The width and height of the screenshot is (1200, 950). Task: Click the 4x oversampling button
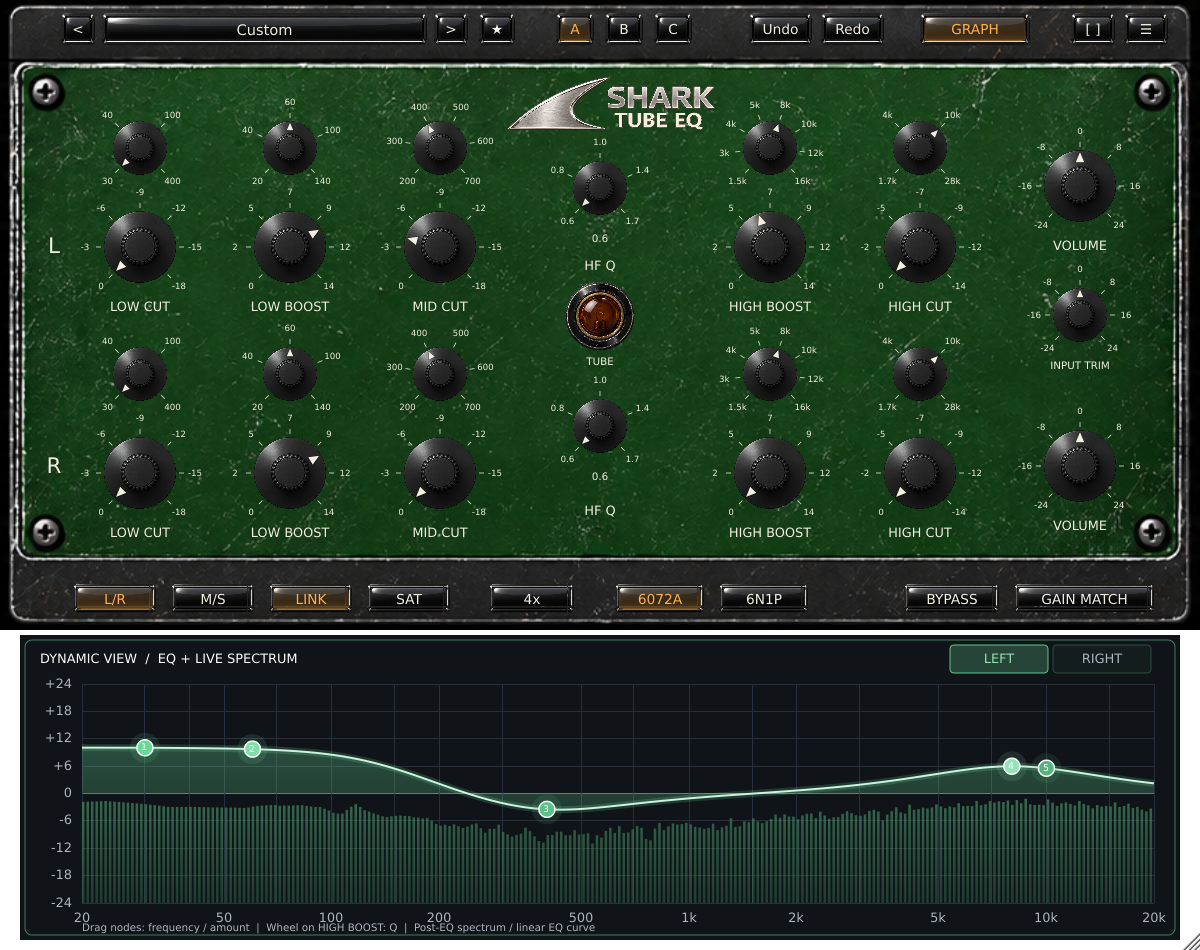click(532, 598)
